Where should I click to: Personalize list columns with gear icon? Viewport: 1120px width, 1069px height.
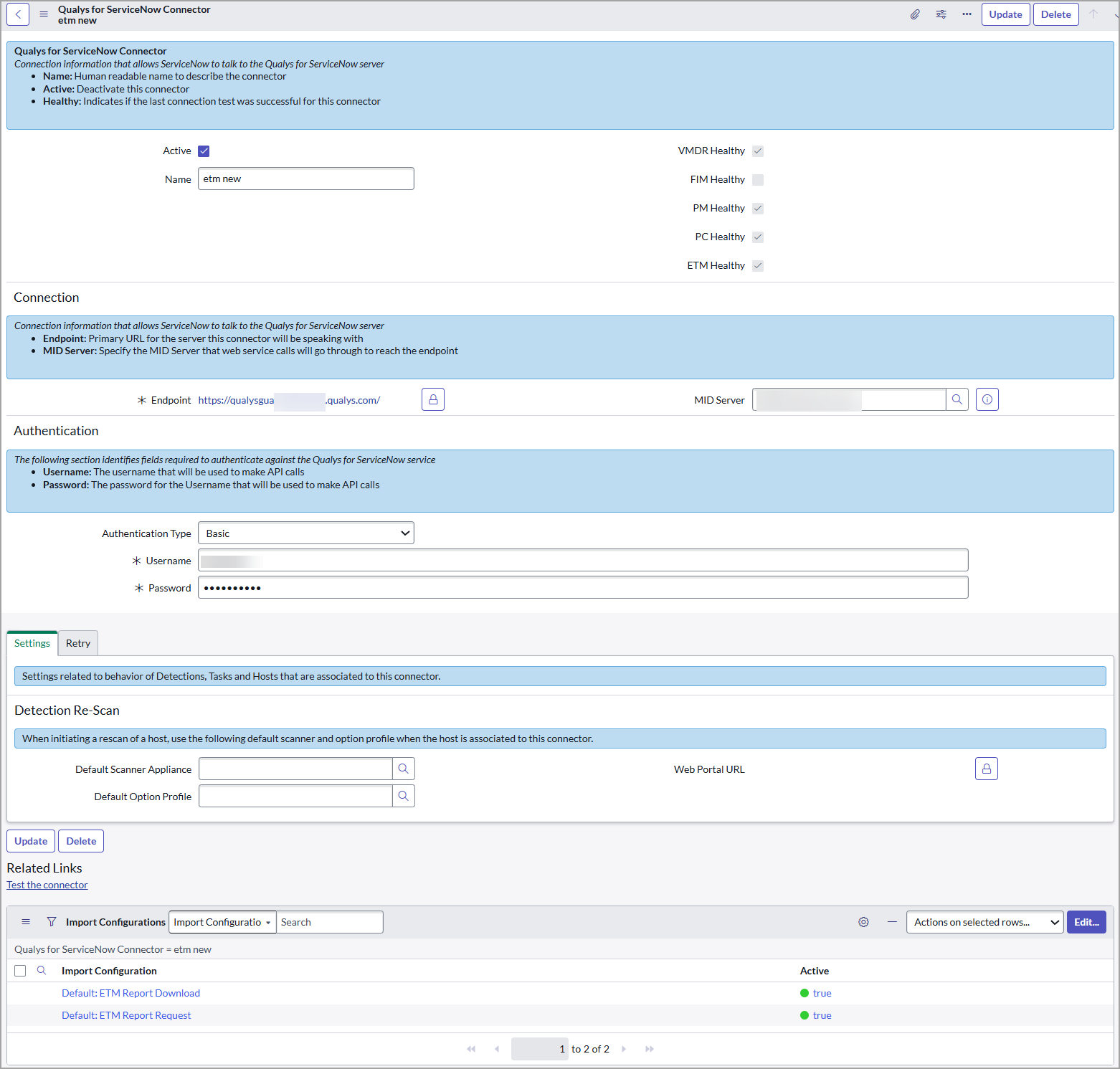(x=863, y=922)
